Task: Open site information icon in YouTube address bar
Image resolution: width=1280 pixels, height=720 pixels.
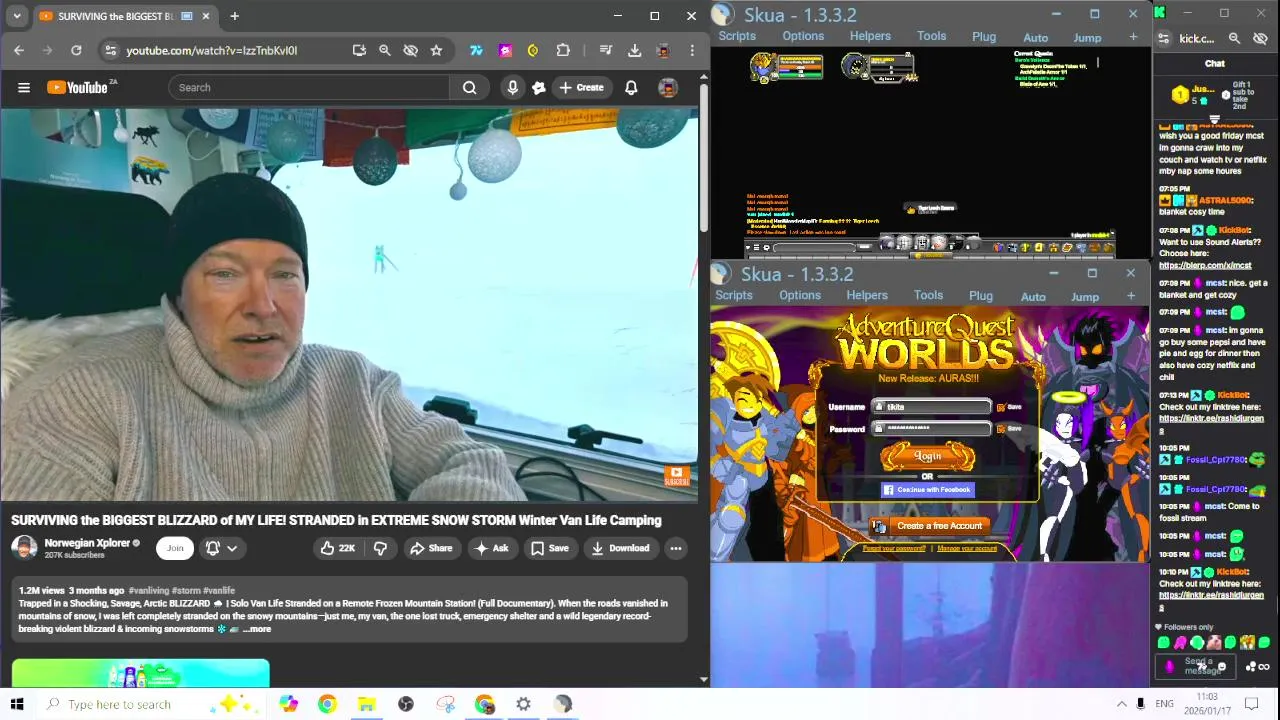Action: pos(110,50)
